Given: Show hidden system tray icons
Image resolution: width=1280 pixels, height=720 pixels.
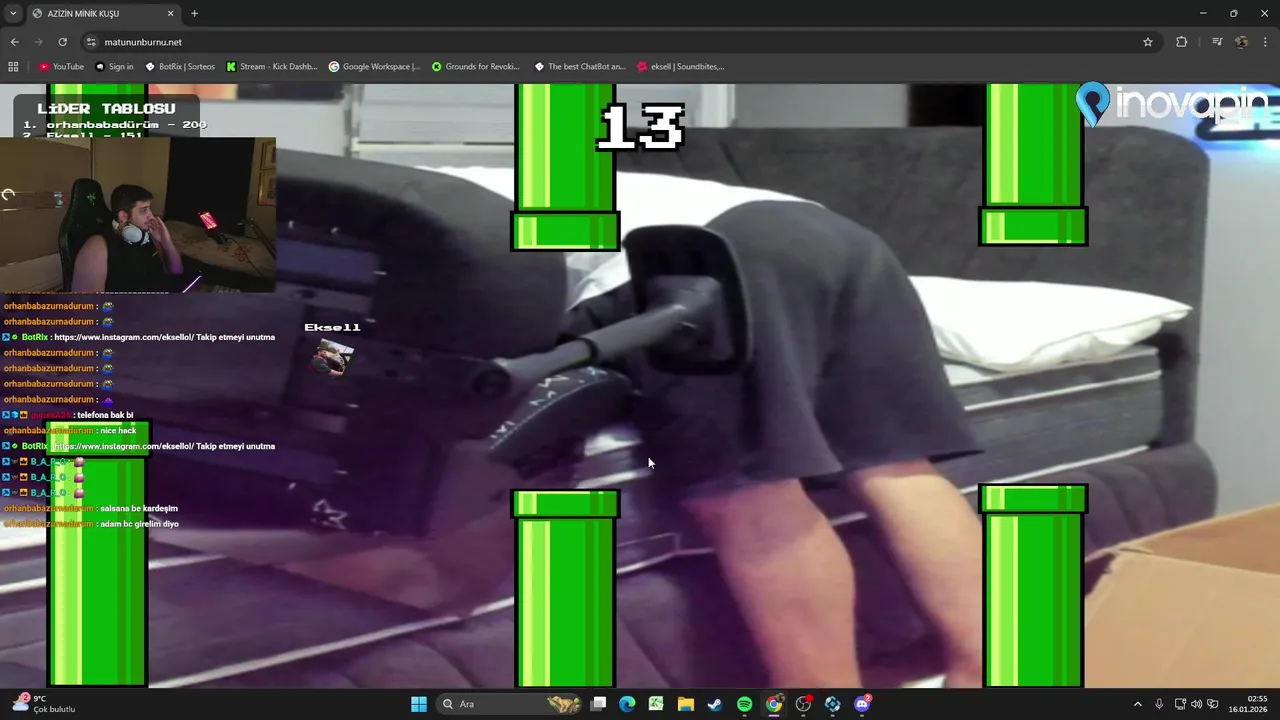Looking at the screenshot, I should pos(1137,704).
